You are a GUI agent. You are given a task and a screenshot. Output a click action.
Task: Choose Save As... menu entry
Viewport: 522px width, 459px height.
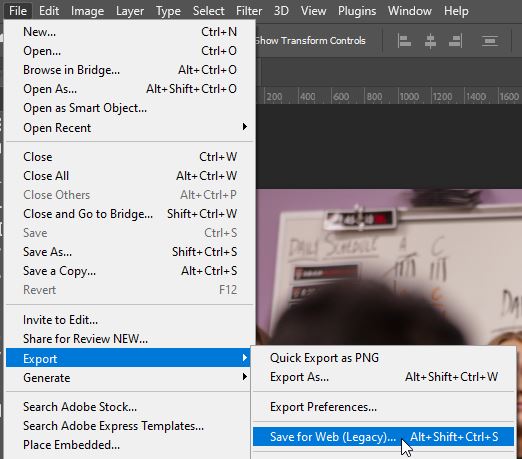click(x=130, y=252)
